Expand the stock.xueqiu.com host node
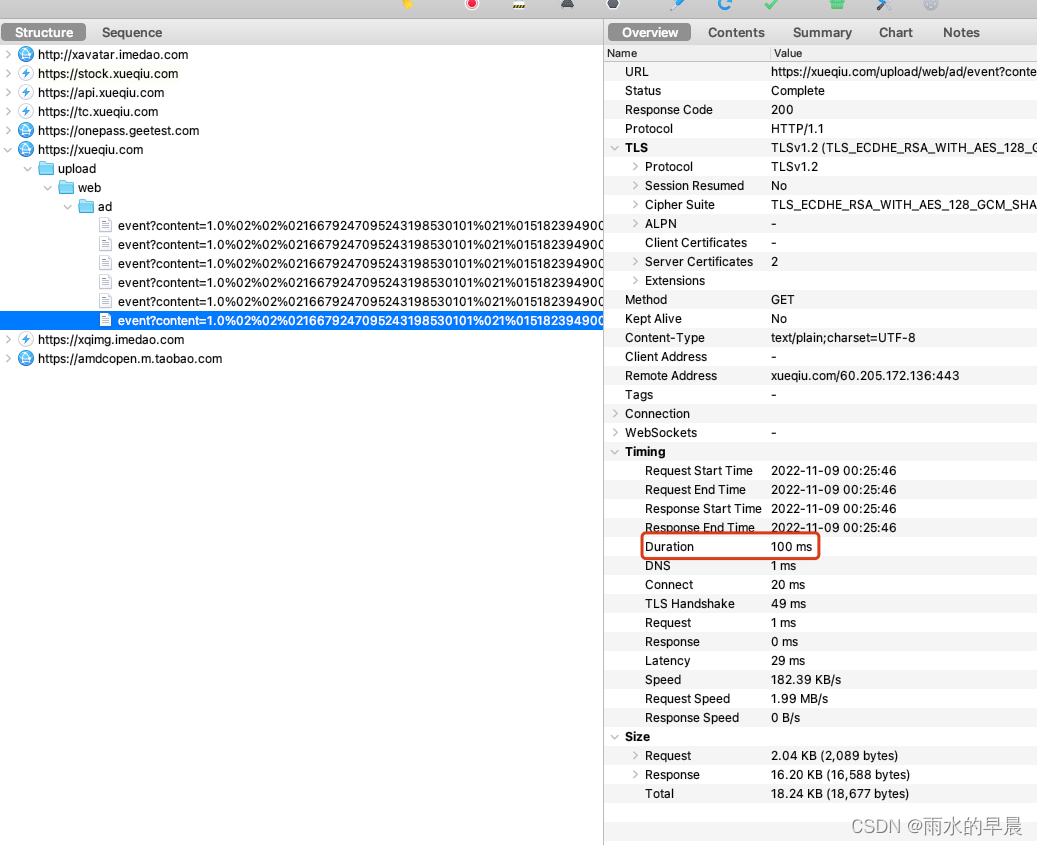 (x=8, y=73)
